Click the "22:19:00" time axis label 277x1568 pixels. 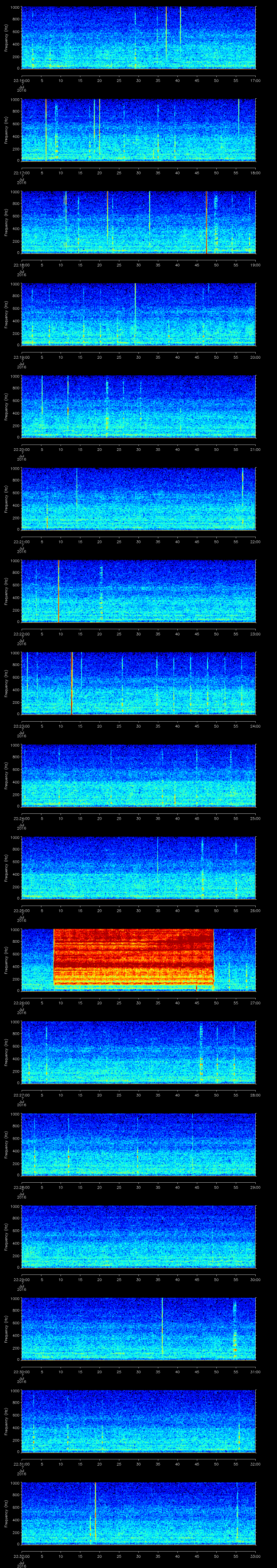22,357
